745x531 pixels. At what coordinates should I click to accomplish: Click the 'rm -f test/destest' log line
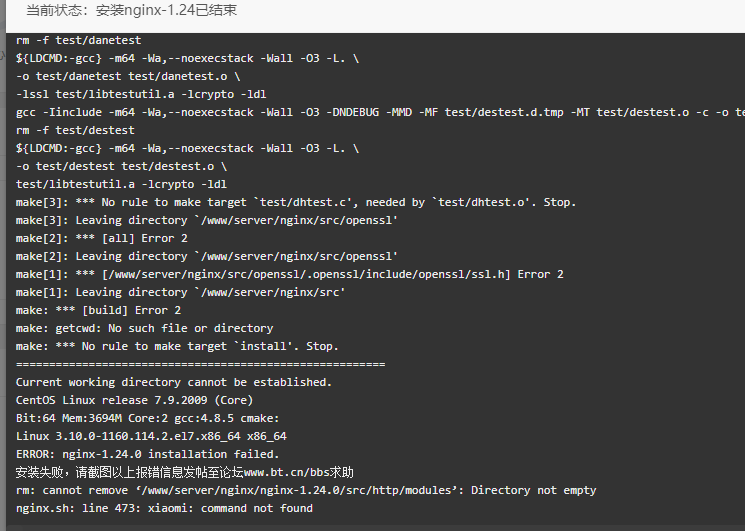tap(75, 131)
